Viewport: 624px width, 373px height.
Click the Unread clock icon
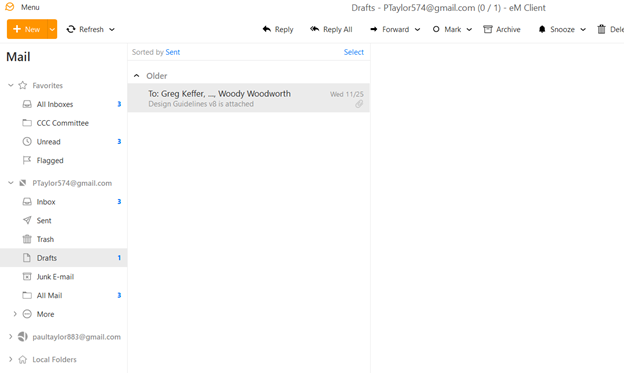[x=27, y=141]
